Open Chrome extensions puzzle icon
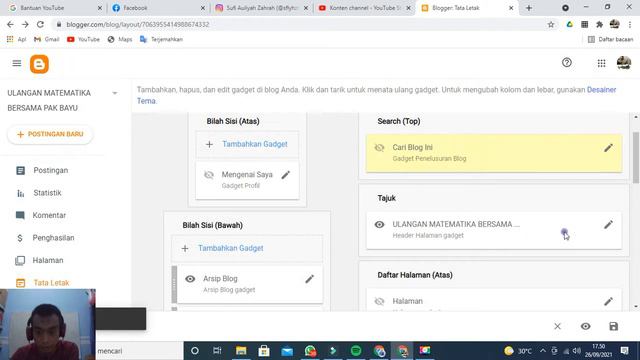 pyautogui.click(x=599, y=24)
